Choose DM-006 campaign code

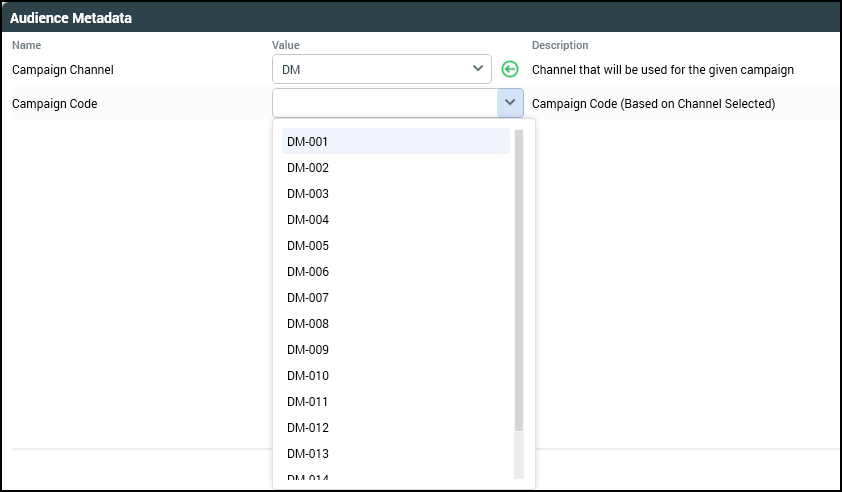(x=308, y=272)
